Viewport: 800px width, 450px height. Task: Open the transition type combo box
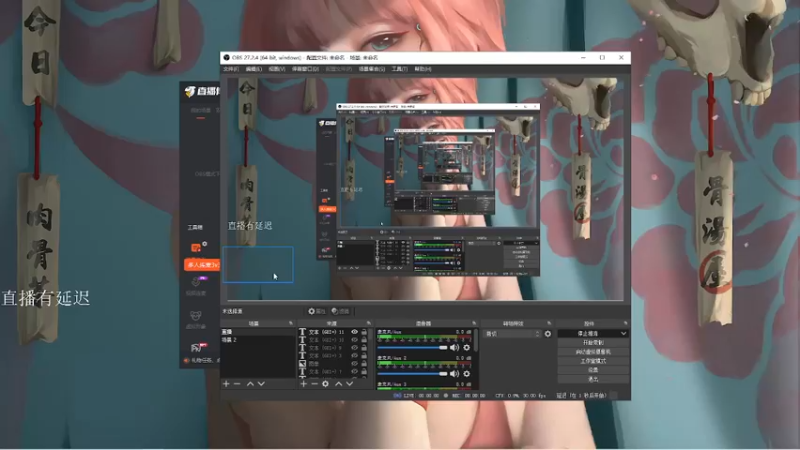(x=512, y=334)
